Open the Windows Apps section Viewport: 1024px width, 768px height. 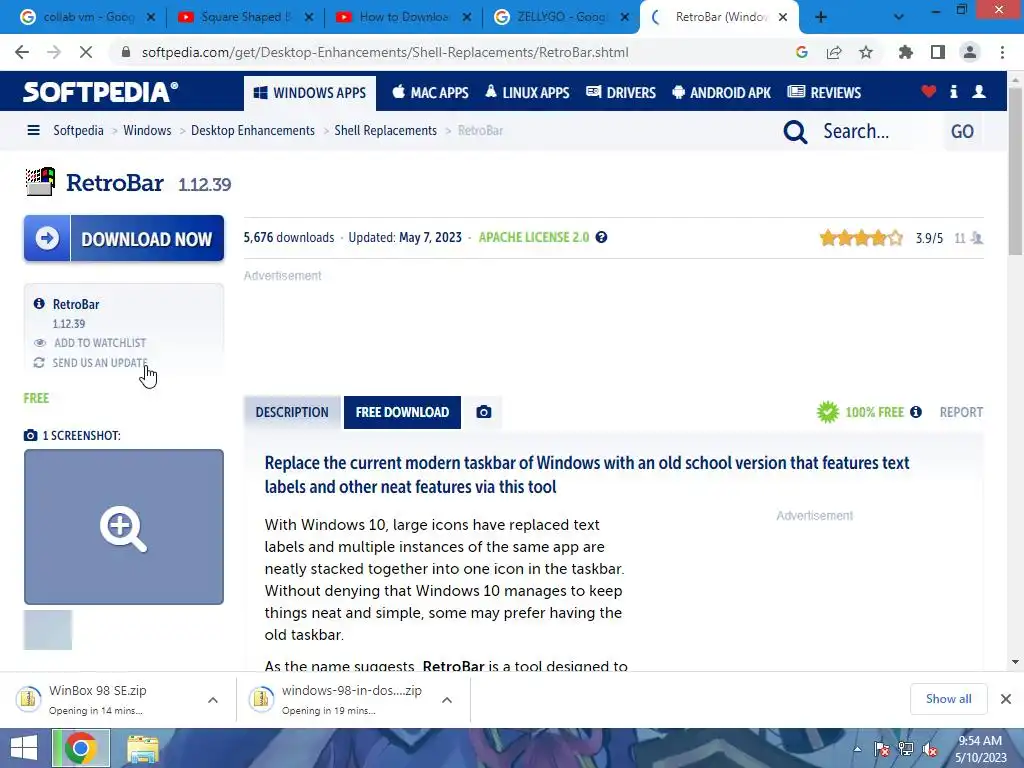[x=310, y=93]
